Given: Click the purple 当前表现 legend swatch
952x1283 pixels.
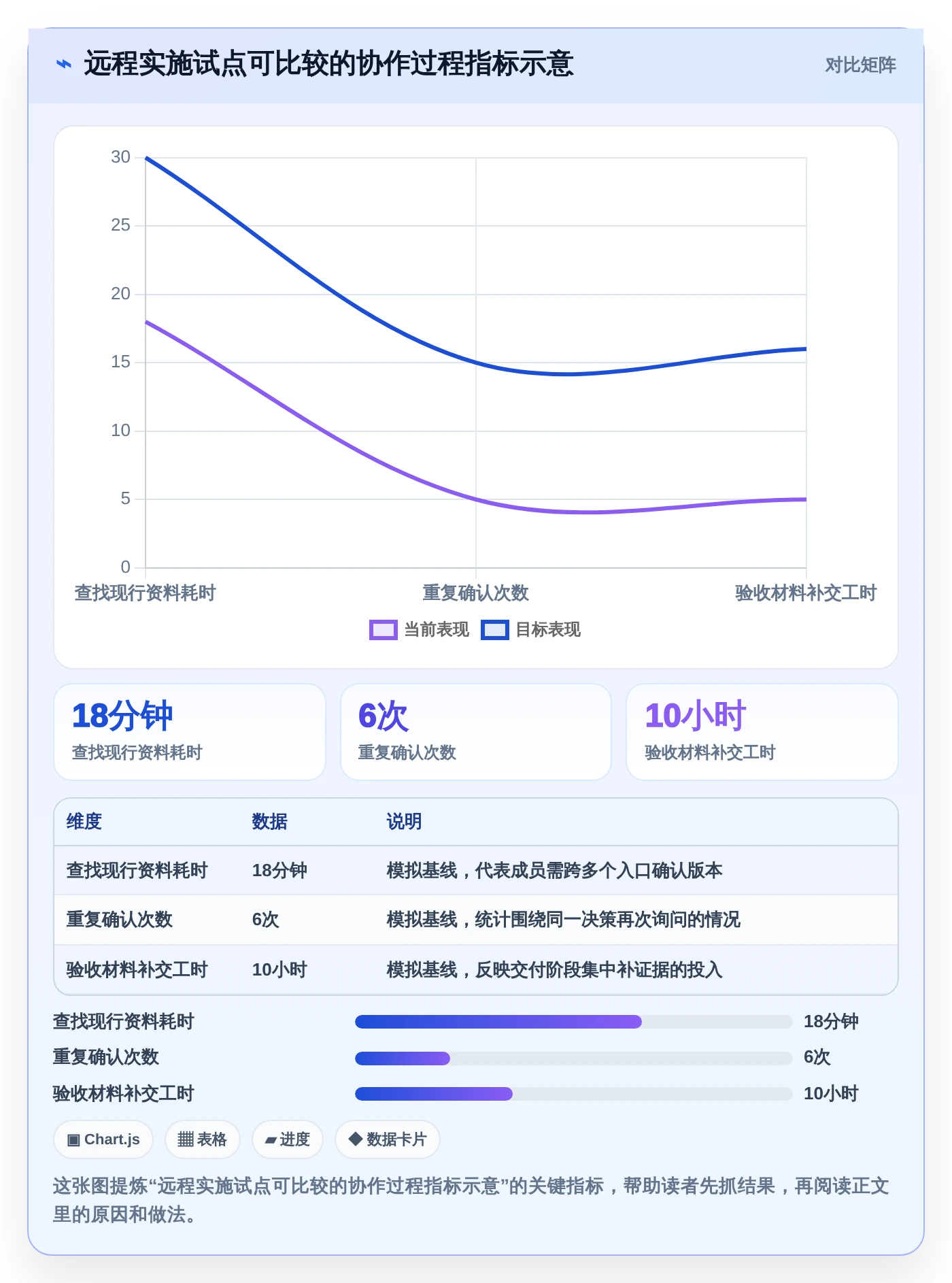Looking at the screenshot, I should (x=383, y=630).
